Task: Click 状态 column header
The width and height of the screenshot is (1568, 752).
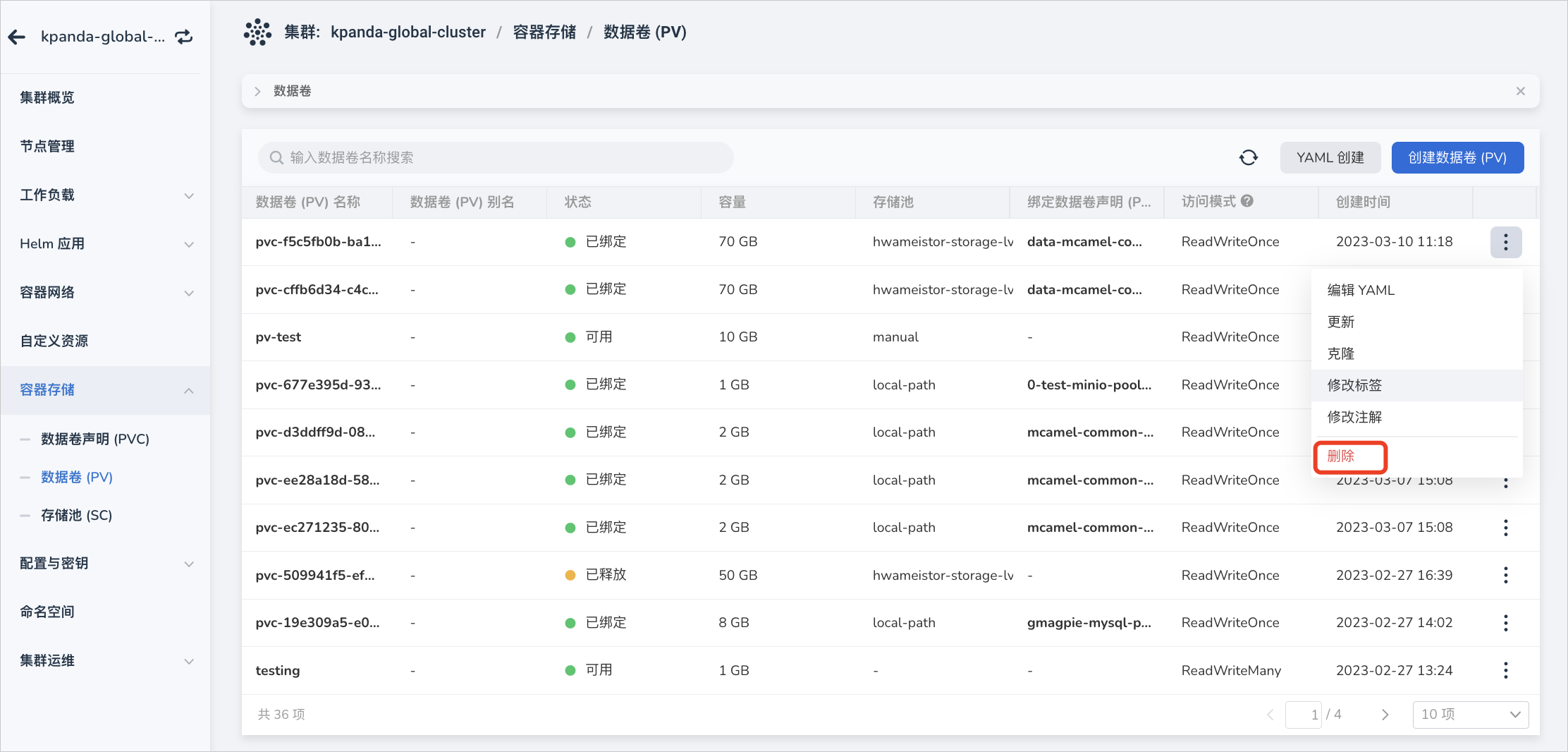Action: tap(577, 202)
